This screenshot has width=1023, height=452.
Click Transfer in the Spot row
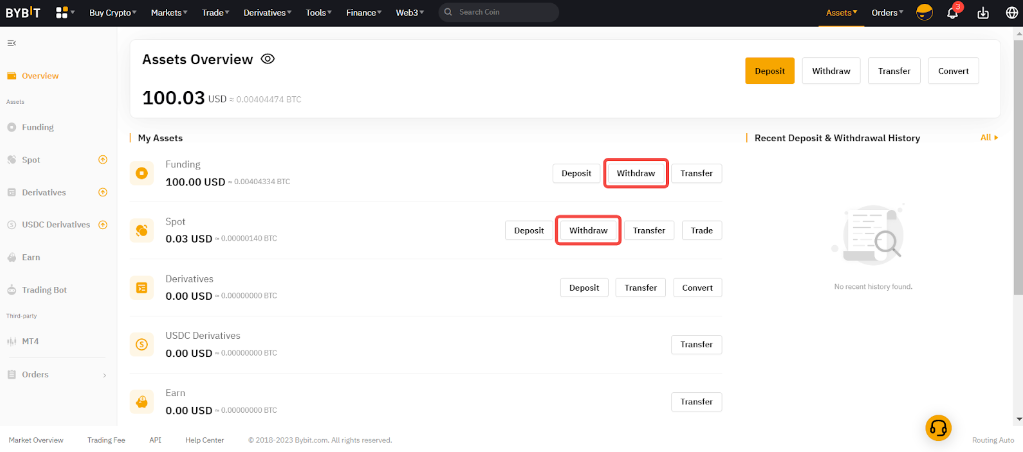pyautogui.click(x=649, y=230)
